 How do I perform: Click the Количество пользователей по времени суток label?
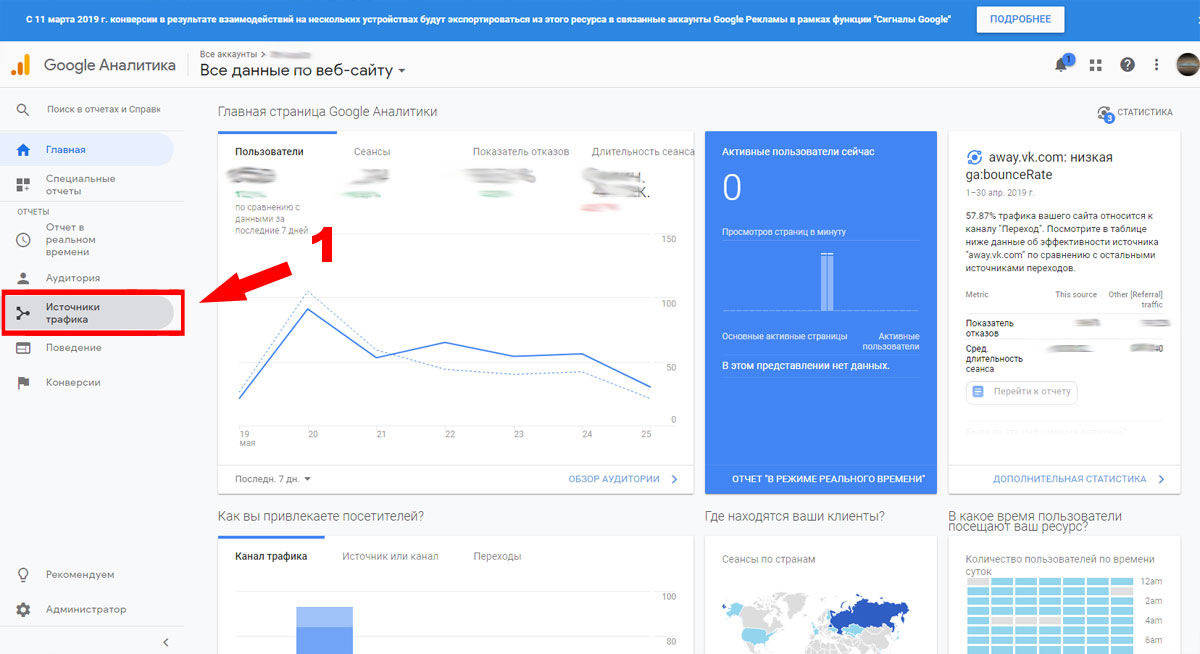click(x=1061, y=566)
